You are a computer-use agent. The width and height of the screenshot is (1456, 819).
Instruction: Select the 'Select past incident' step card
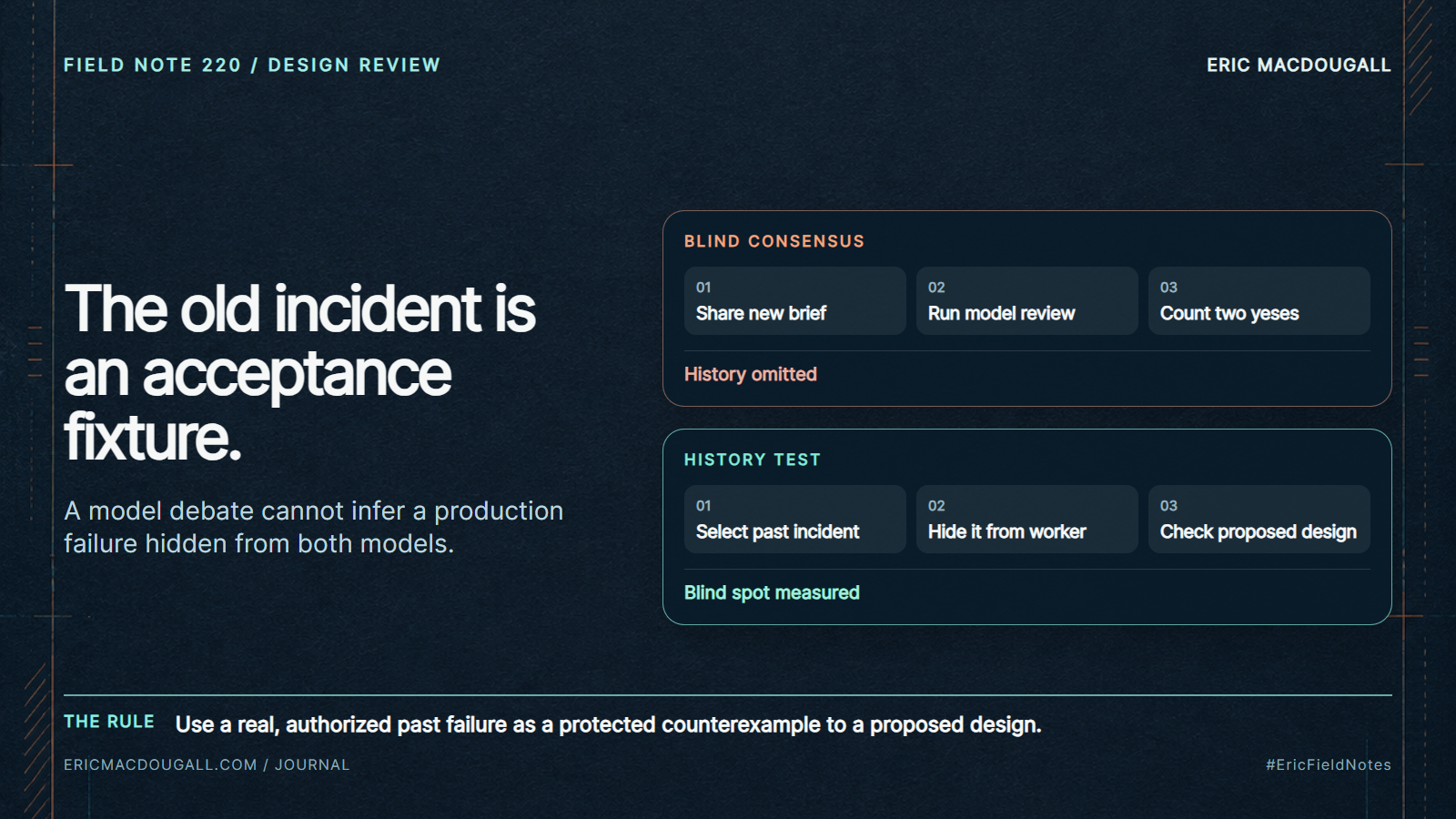[x=794, y=519]
